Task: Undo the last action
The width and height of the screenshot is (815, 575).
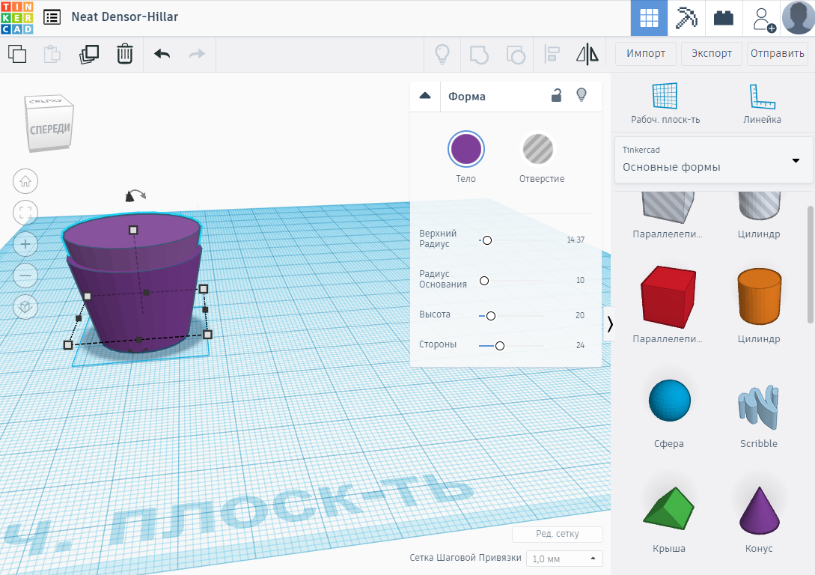Action: point(162,54)
